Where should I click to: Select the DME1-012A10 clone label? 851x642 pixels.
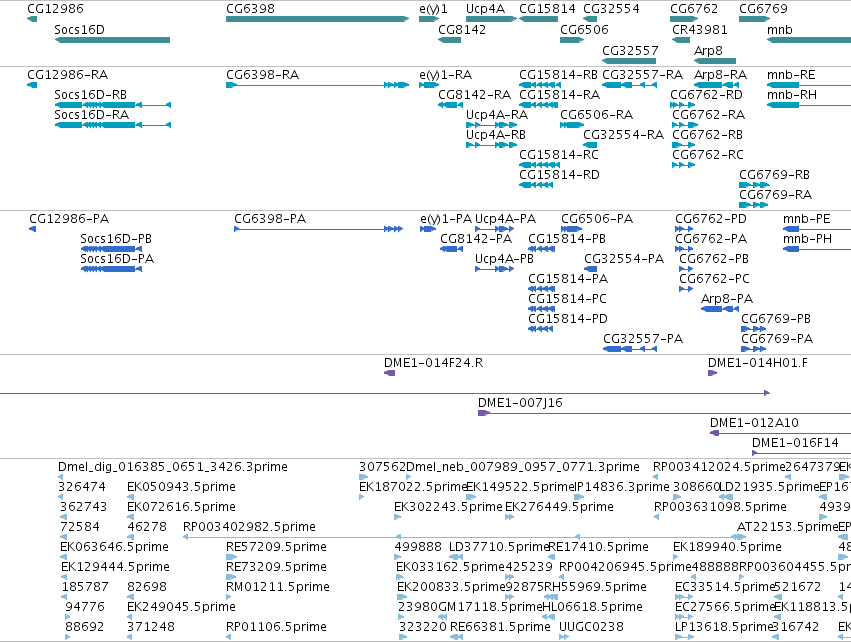(754, 423)
